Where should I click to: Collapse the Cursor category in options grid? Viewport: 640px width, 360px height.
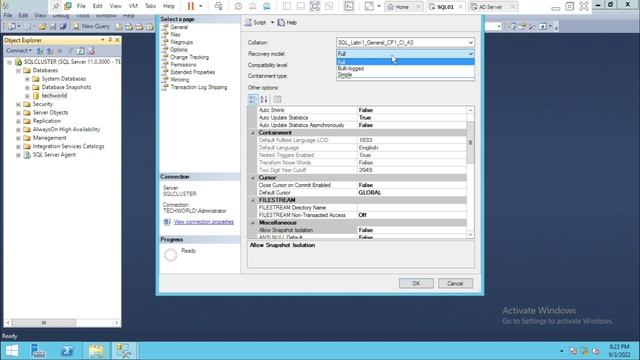(x=253, y=178)
